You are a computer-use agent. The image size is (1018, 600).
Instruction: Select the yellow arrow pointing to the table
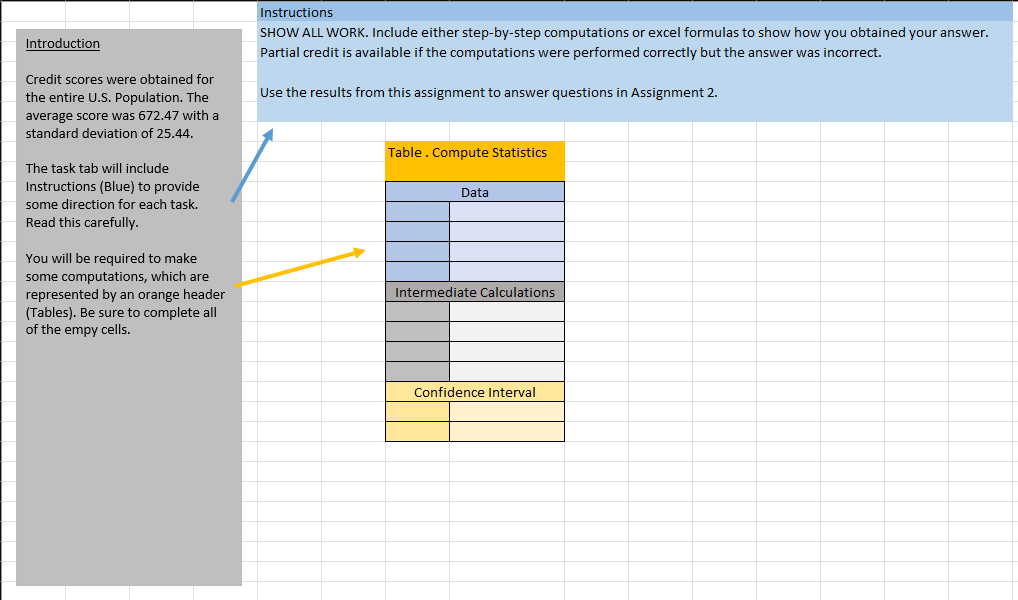[x=300, y=267]
